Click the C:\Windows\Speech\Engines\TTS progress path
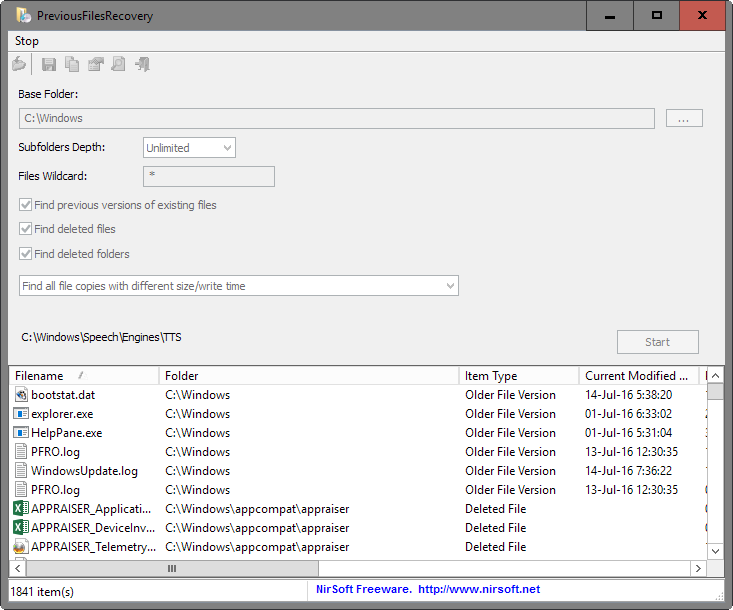This screenshot has width=733, height=610. [x=101, y=337]
